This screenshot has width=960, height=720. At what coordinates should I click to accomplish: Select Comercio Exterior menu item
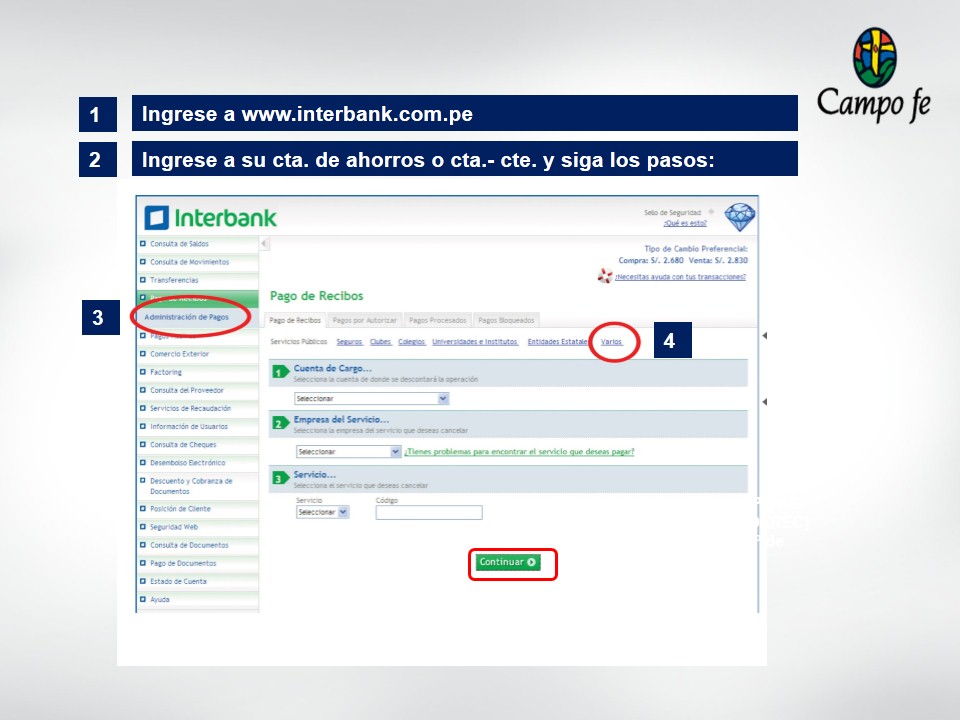[179, 354]
